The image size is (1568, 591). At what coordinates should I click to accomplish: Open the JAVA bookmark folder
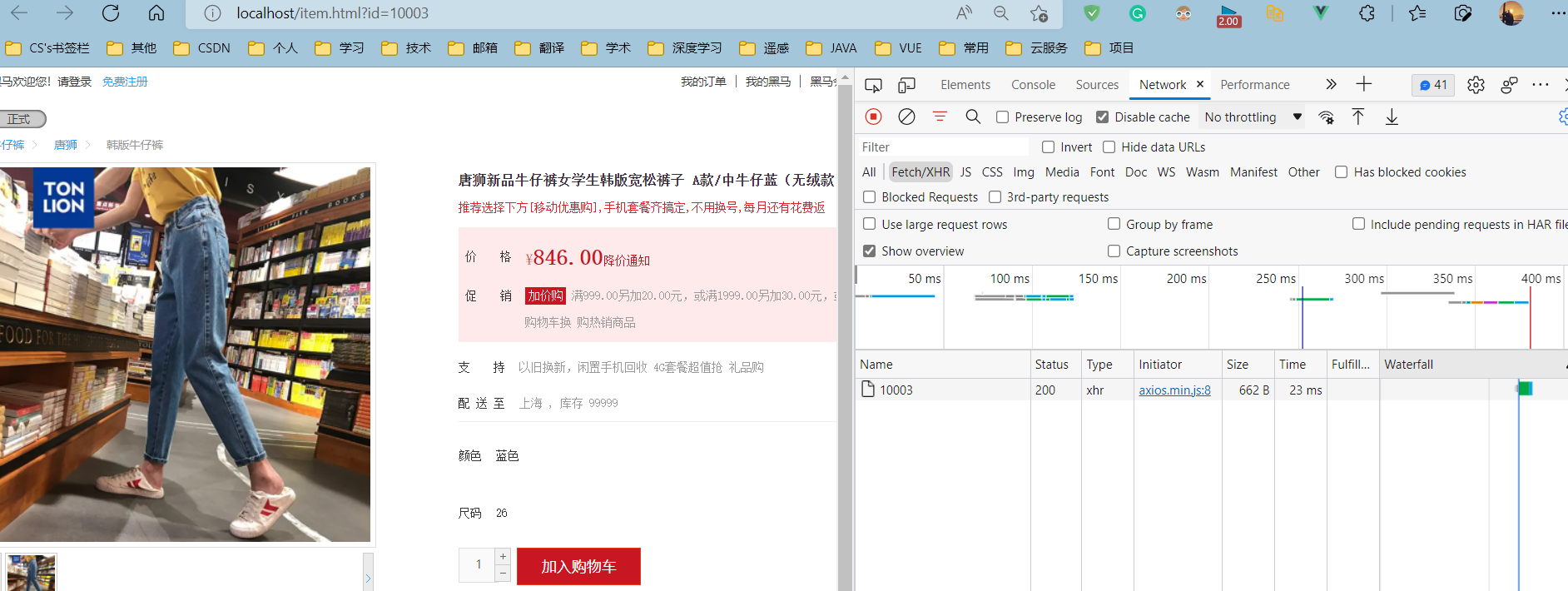[831, 48]
